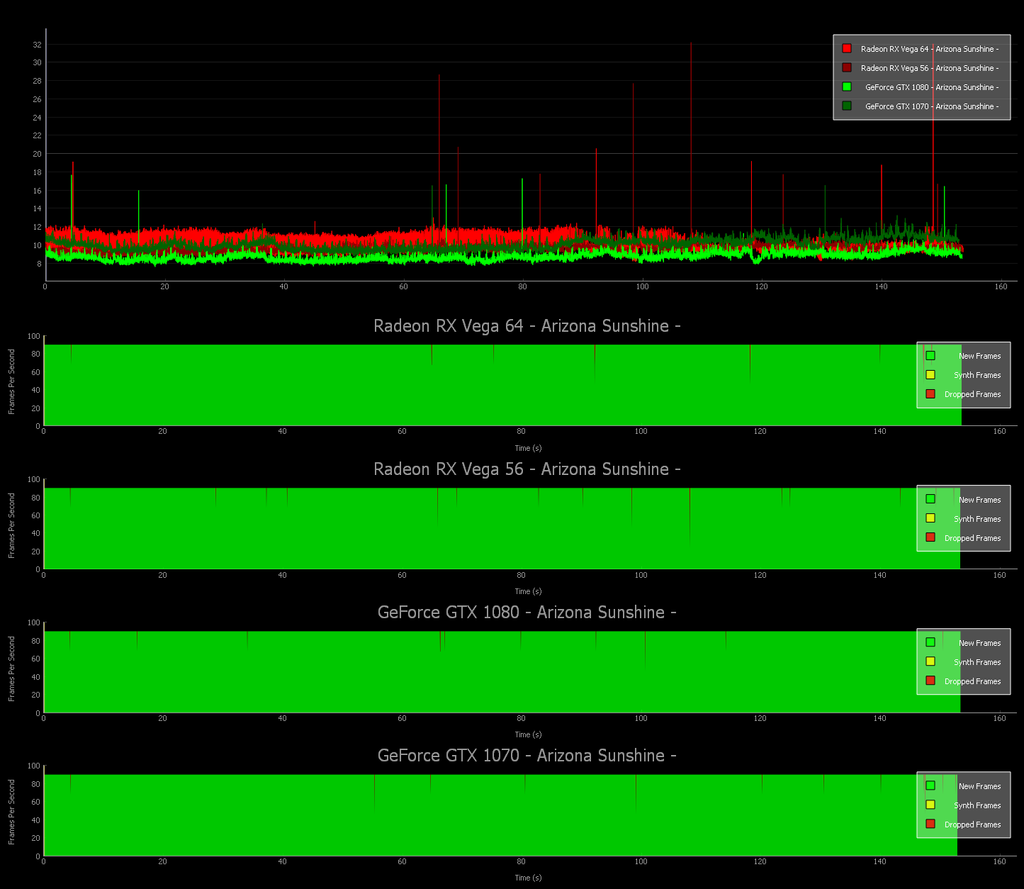This screenshot has width=1024, height=889.
Task: Click 'Dropped Frames' label in Vega 64 legend
Action: (x=972, y=394)
